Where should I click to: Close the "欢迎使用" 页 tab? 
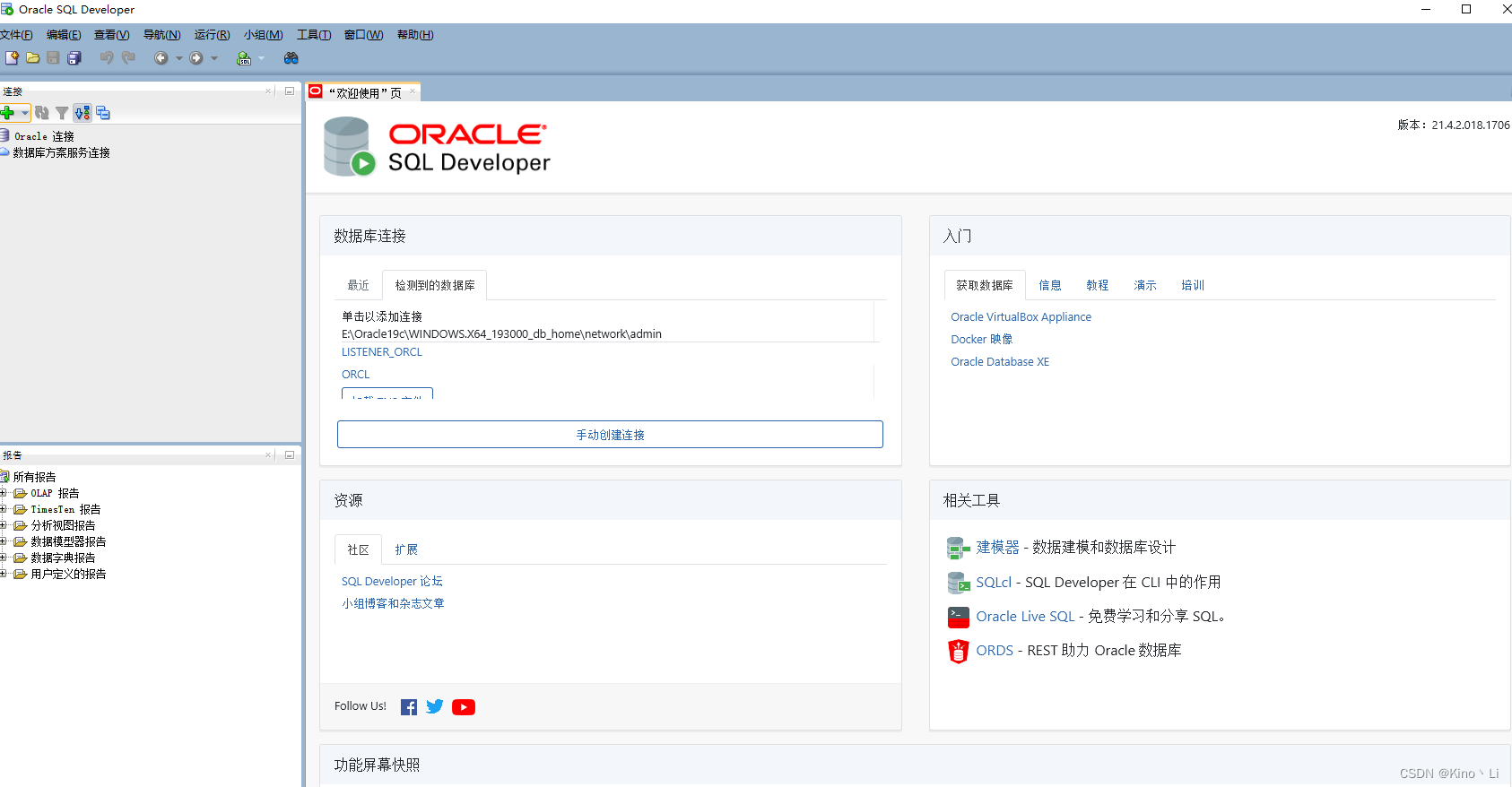tap(413, 91)
